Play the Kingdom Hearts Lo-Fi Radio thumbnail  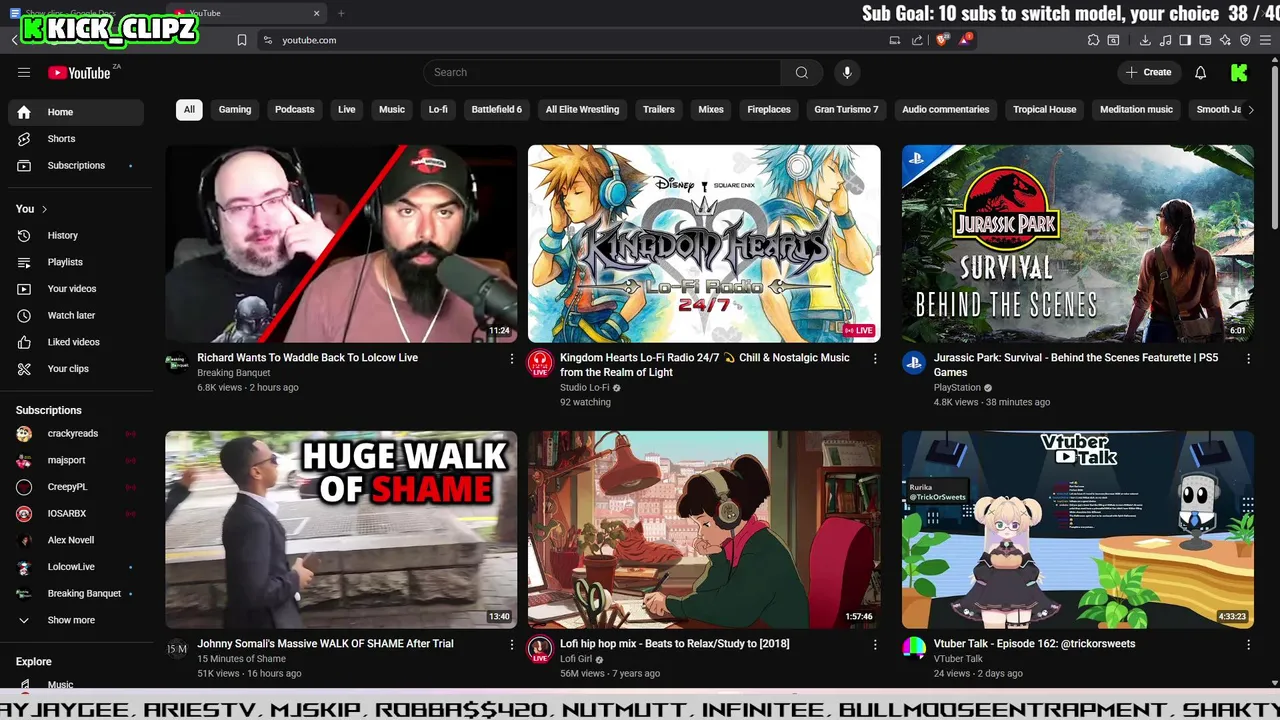coord(704,244)
